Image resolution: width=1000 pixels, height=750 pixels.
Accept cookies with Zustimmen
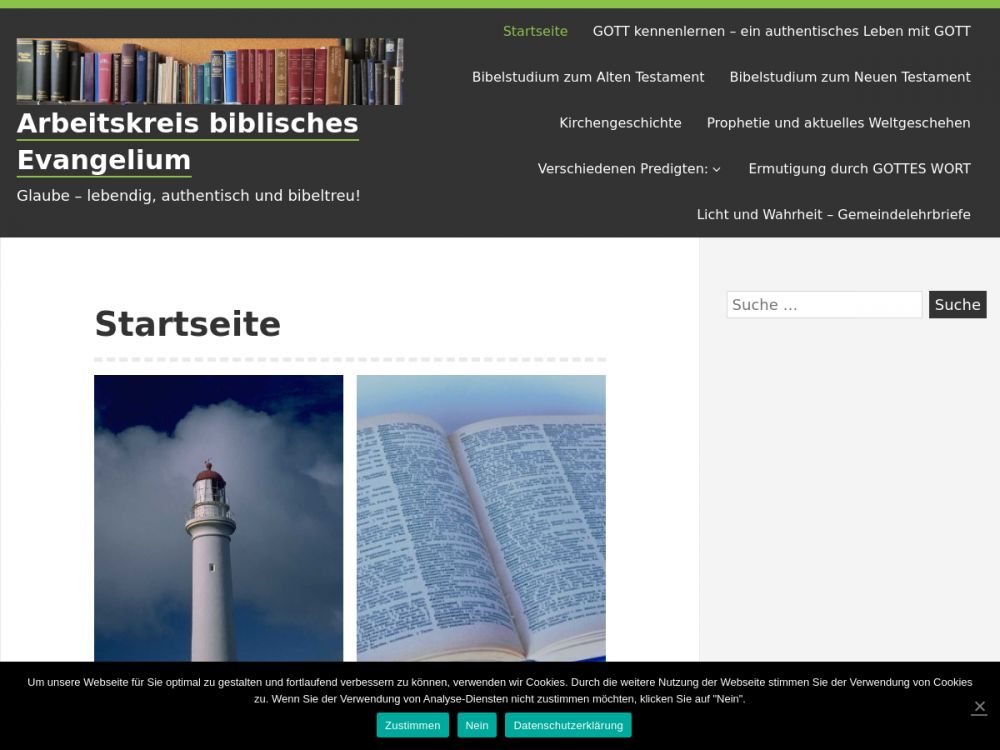tap(412, 725)
